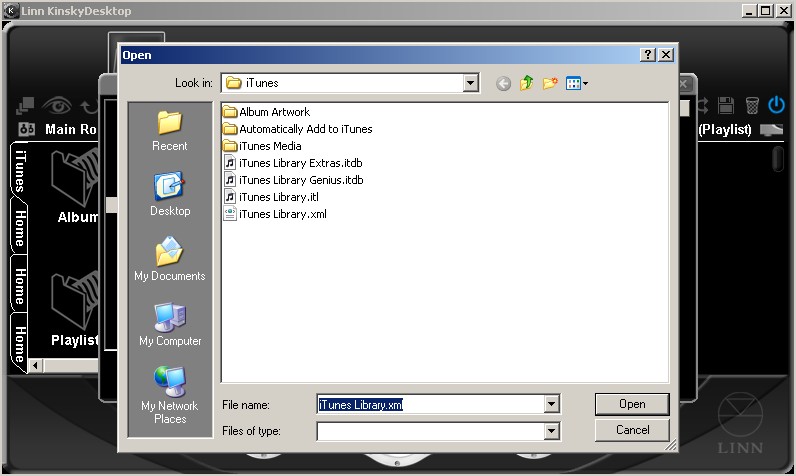Image resolution: width=796 pixels, height=476 pixels.
Task: Expand the Files of type dropdown
Action: pyautogui.click(x=552, y=431)
